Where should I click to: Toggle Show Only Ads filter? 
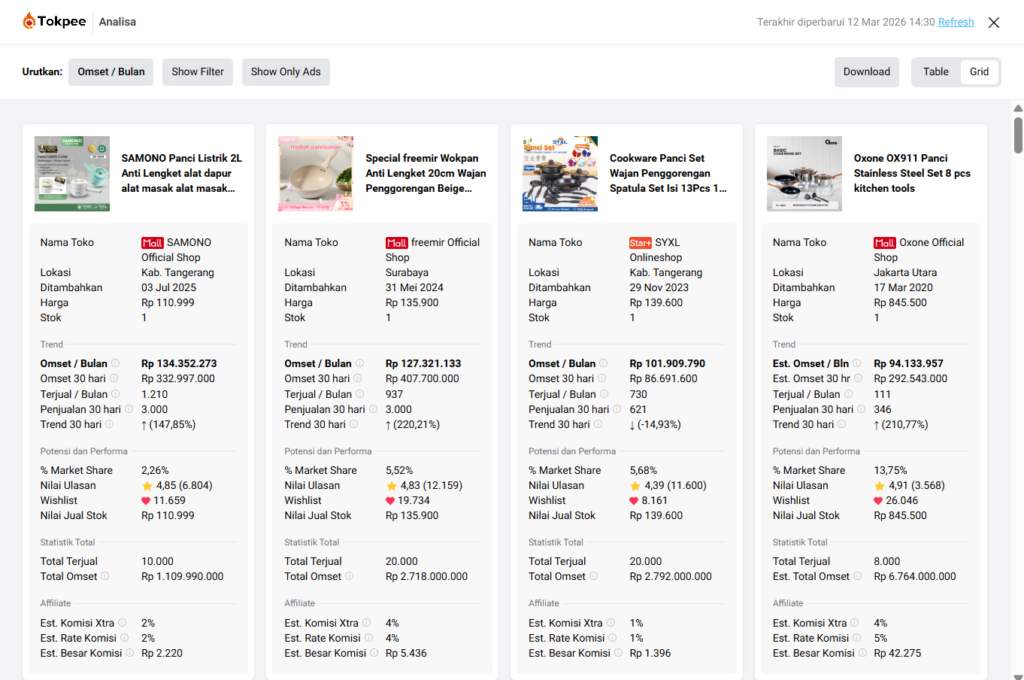(x=286, y=72)
